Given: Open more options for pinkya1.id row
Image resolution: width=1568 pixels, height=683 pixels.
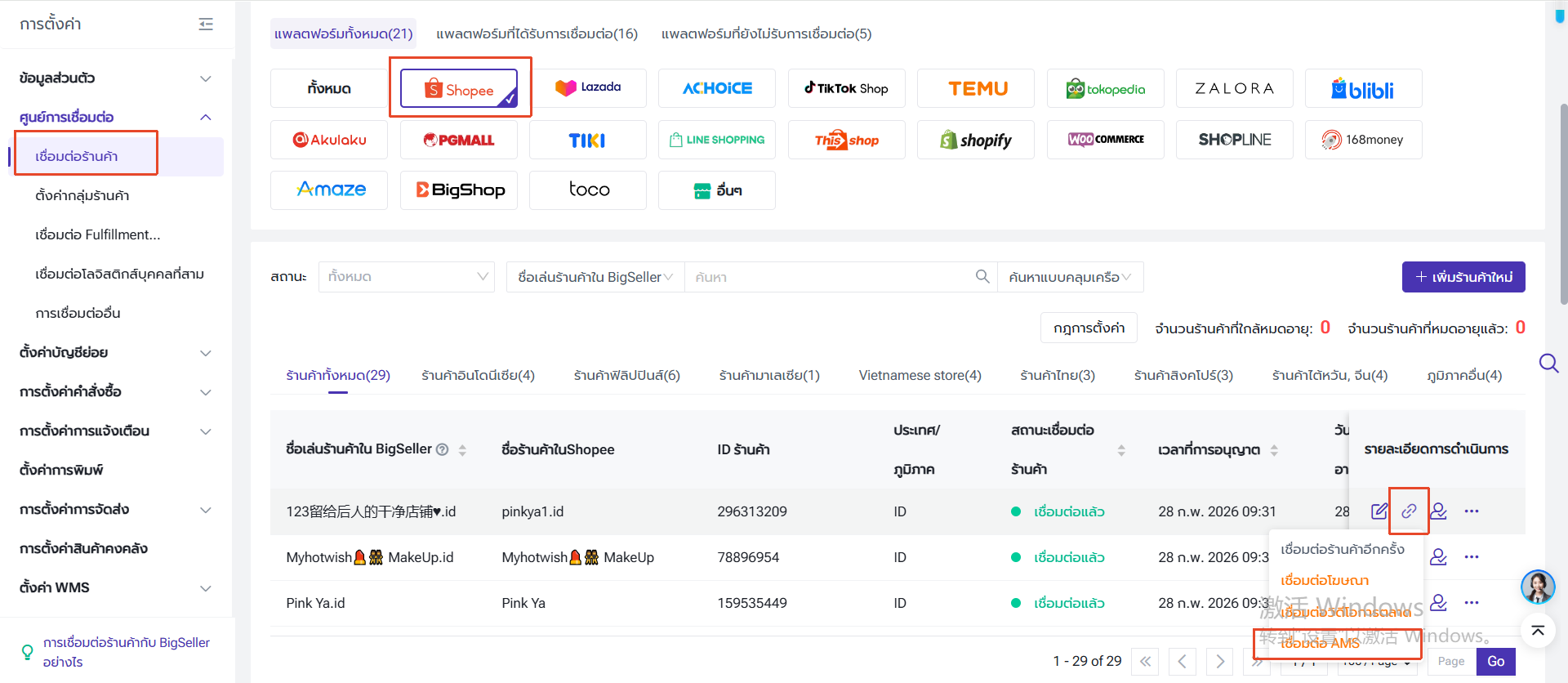Looking at the screenshot, I should click(1472, 511).
